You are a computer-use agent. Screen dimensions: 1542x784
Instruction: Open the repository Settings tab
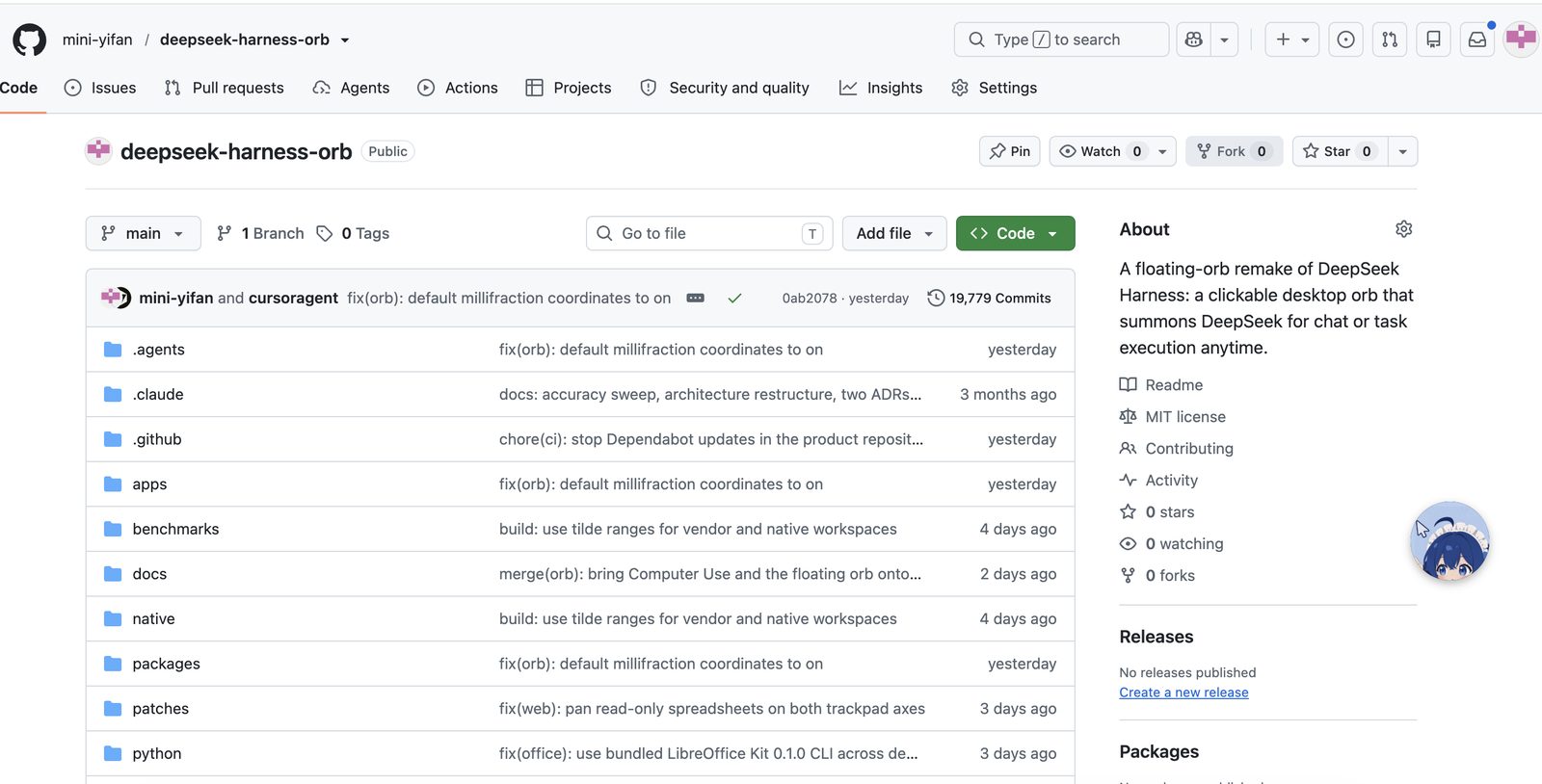click(994, 88)
